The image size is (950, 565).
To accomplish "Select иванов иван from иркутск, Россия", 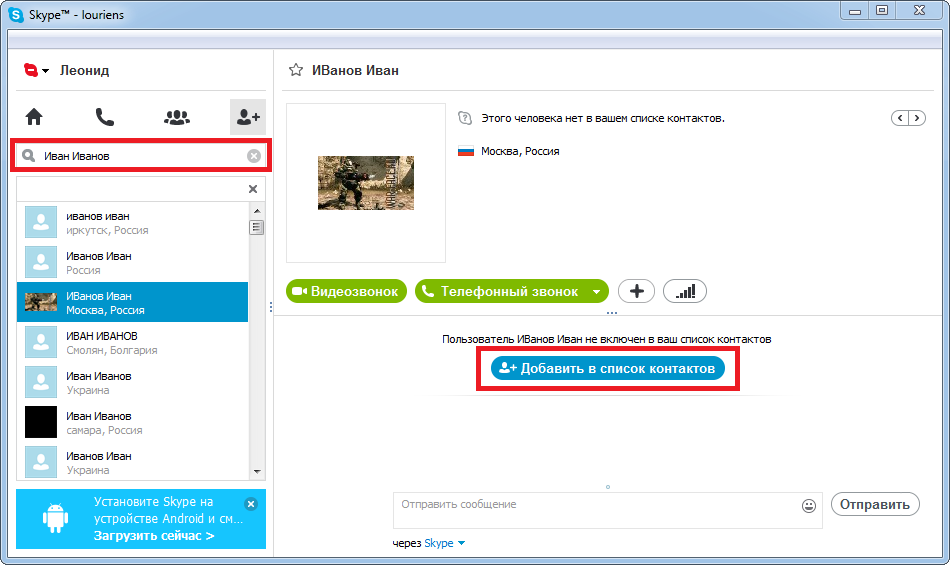I will pyautogui.click(x=132, y=223).
